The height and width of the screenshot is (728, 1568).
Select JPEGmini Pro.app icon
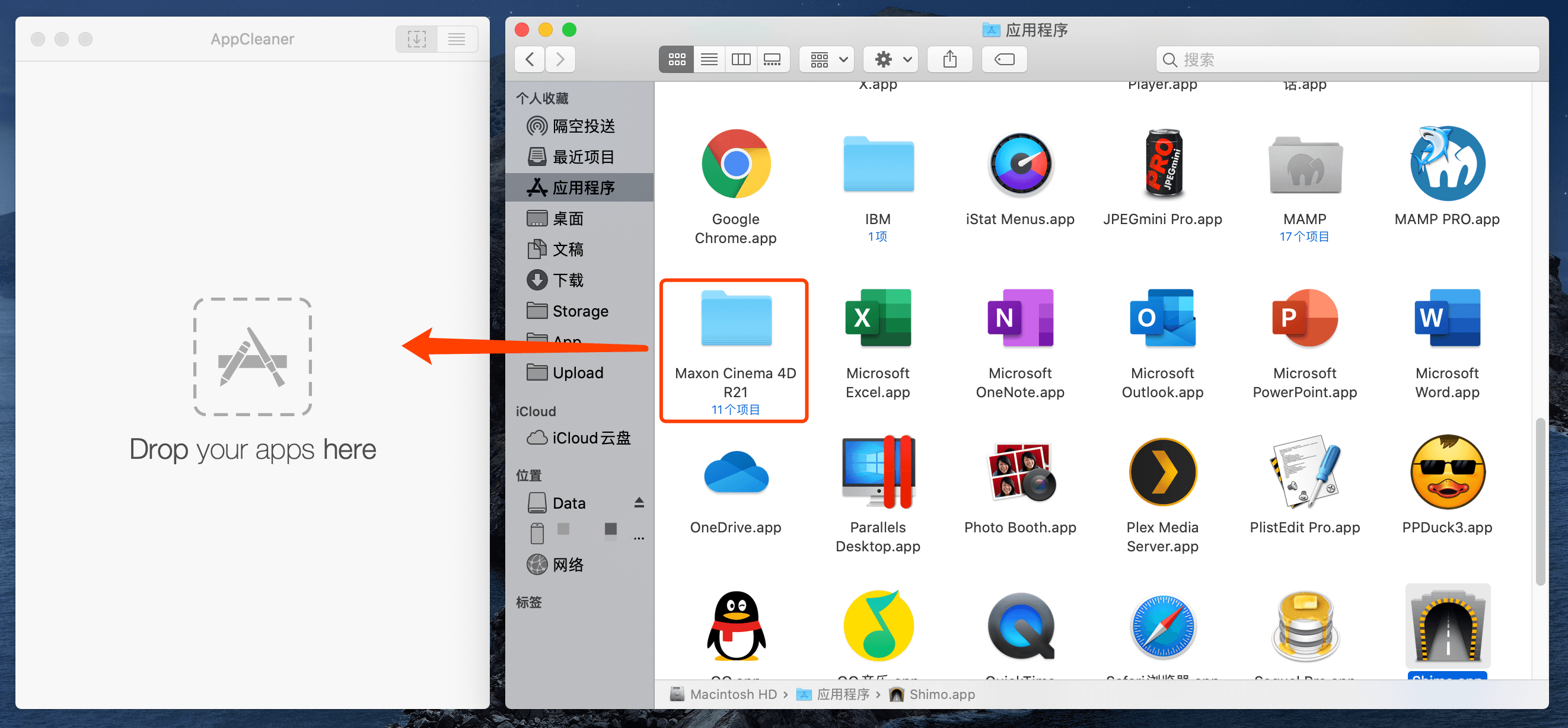(x=1162, y=164)
